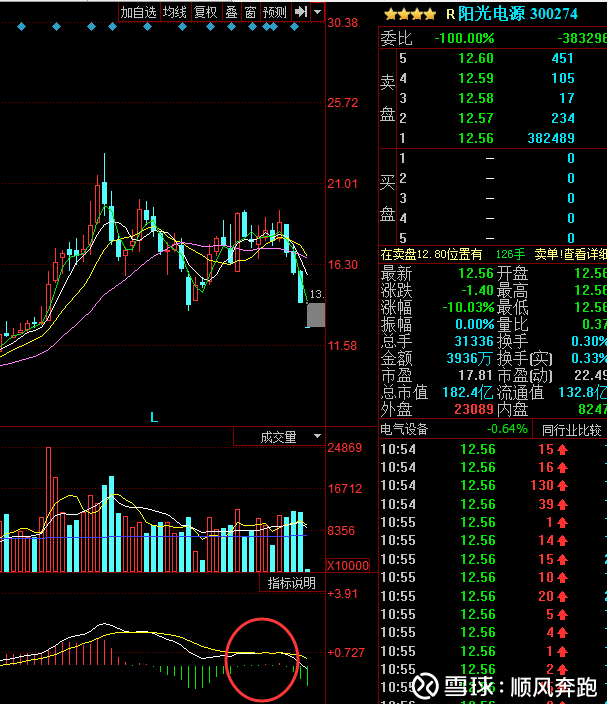Image resolution: width=607 pixels, height=704 pixels.
Task: Click the 振幅 value 0.00%
Action: [x=475, y=325]
